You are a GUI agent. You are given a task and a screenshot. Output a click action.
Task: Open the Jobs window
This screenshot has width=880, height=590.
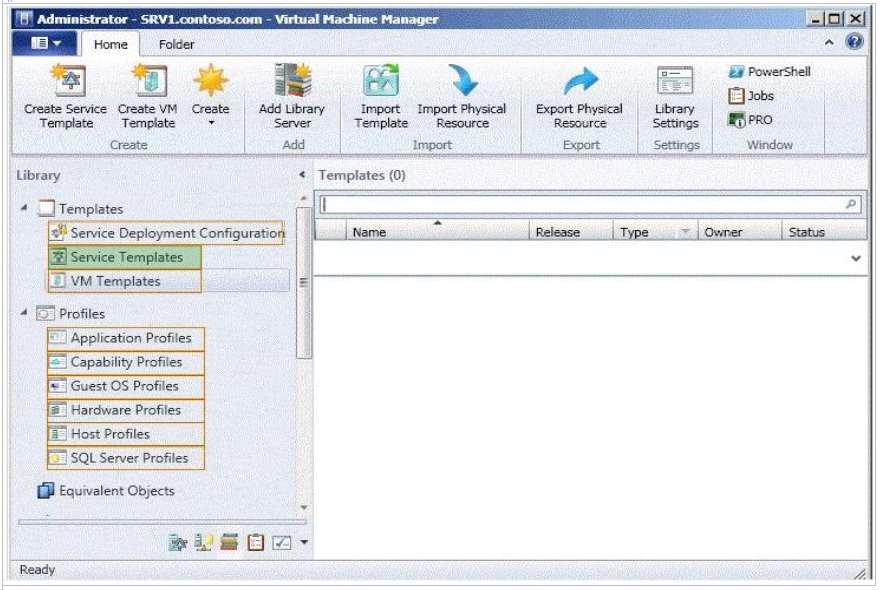coord(751,96)
